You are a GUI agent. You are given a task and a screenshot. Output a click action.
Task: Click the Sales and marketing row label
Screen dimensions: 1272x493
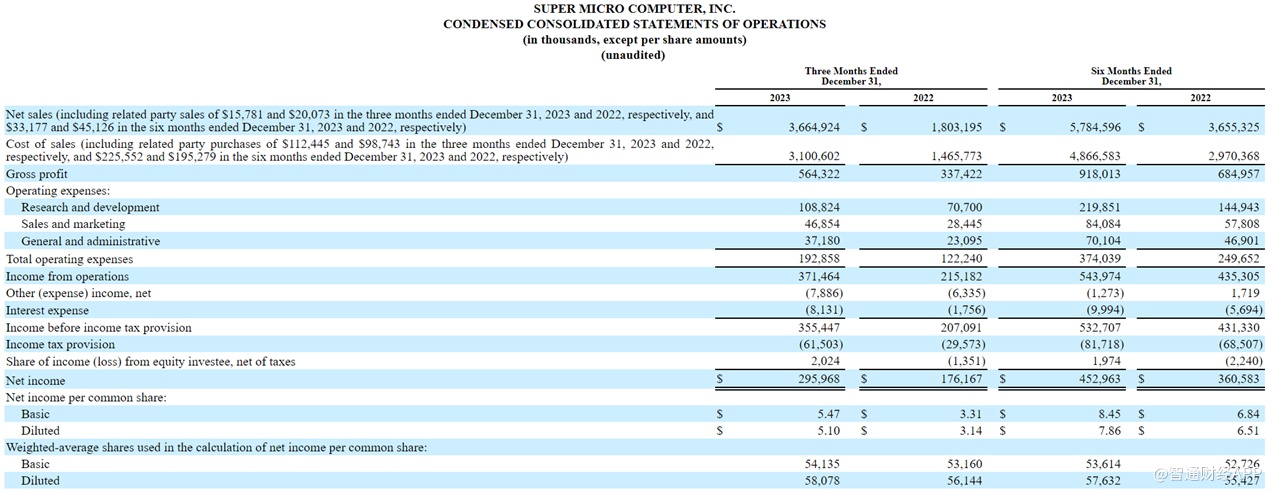[73, 225]
